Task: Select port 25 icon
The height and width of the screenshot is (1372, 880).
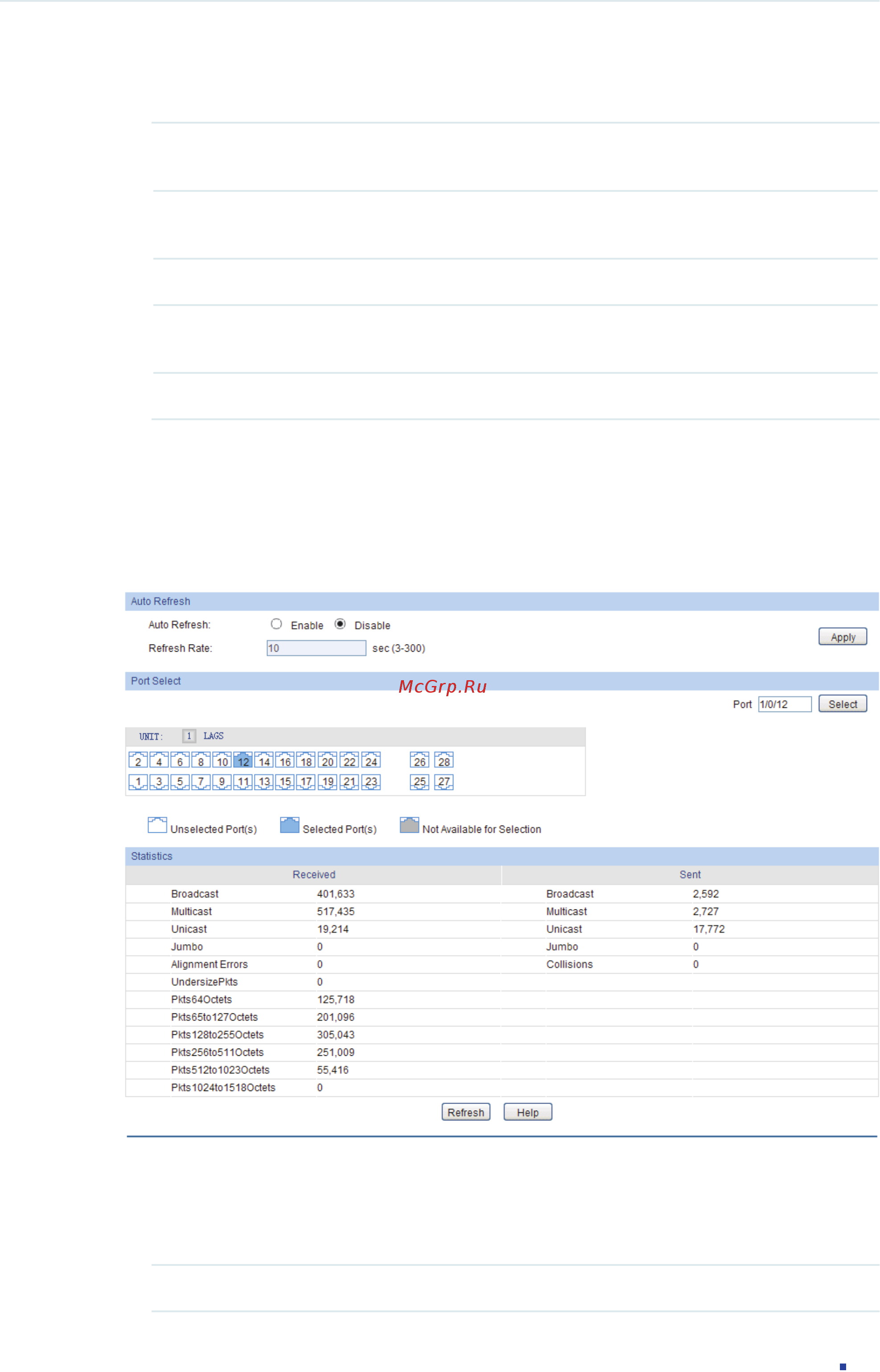Action: pos(419,782)
